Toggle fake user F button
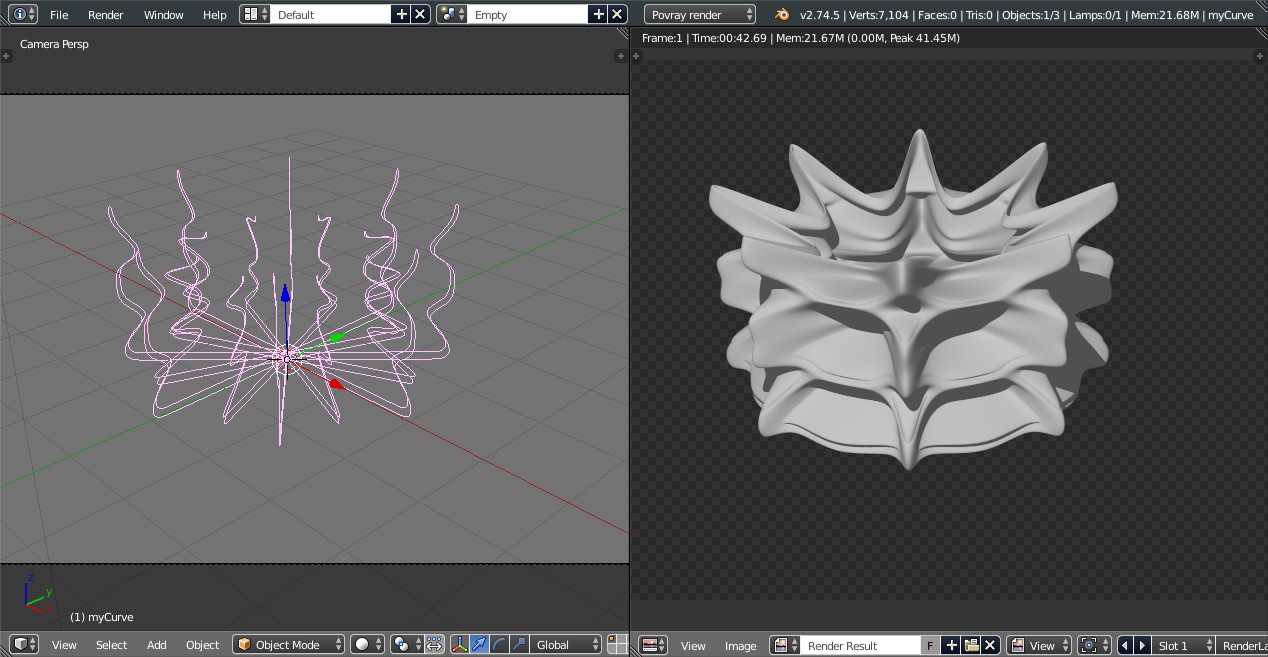The height and width of the screenshot is (657, 1268). tap(930, 646)
